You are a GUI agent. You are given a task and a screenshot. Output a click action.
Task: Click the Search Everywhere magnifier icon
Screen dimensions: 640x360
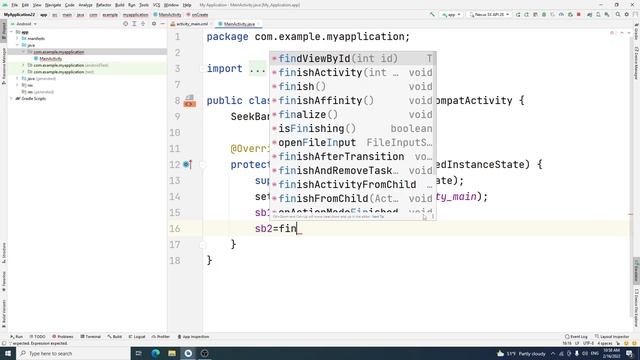[618, 15]
